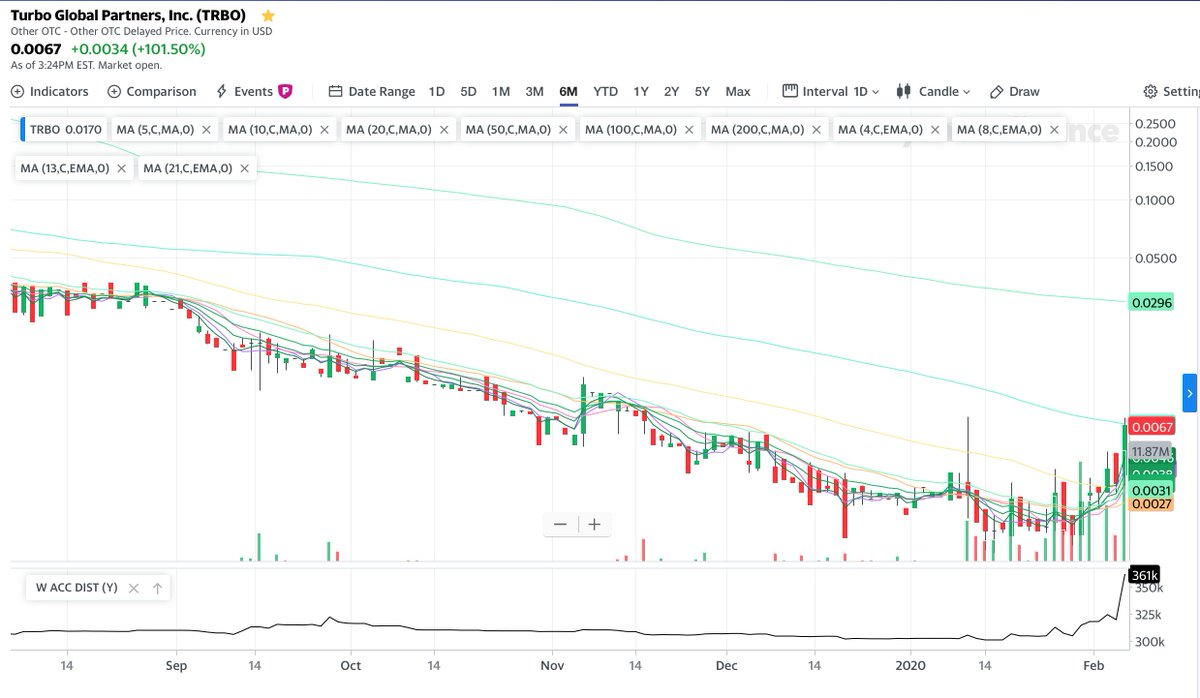Click the MA (50,C,MA,0) label
The width and height of the screenshot is (1200, 698).
coord(507,130)
